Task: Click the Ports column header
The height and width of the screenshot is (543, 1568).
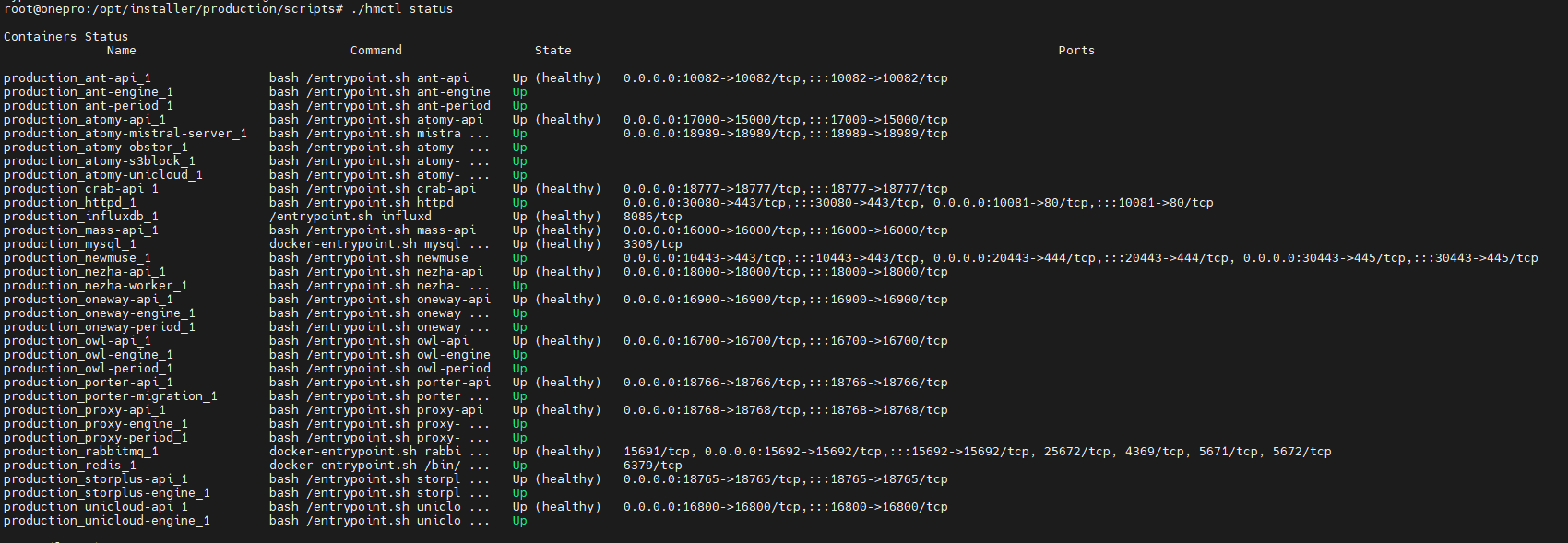Action: click(1077, 51)
